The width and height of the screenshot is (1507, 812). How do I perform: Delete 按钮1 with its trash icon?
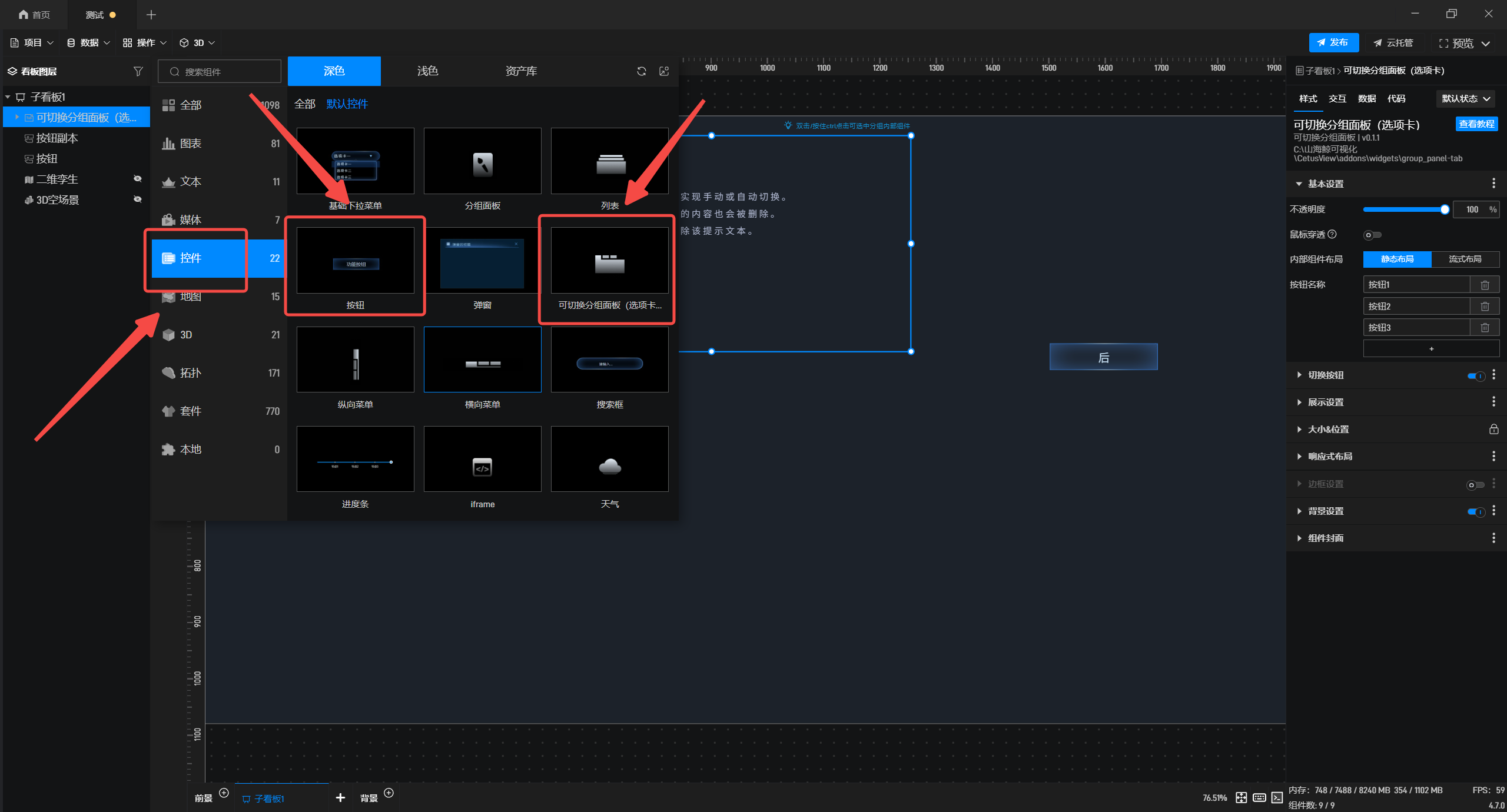click(x=1485, y=285)
